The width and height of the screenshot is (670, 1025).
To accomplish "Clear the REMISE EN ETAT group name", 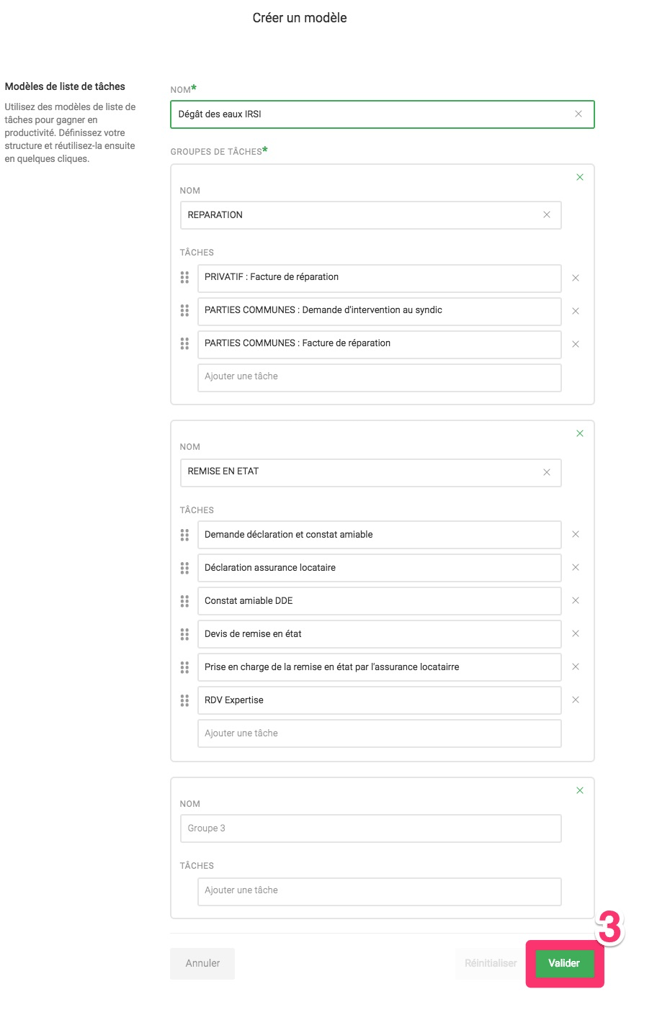I will (x=547, y=472).
